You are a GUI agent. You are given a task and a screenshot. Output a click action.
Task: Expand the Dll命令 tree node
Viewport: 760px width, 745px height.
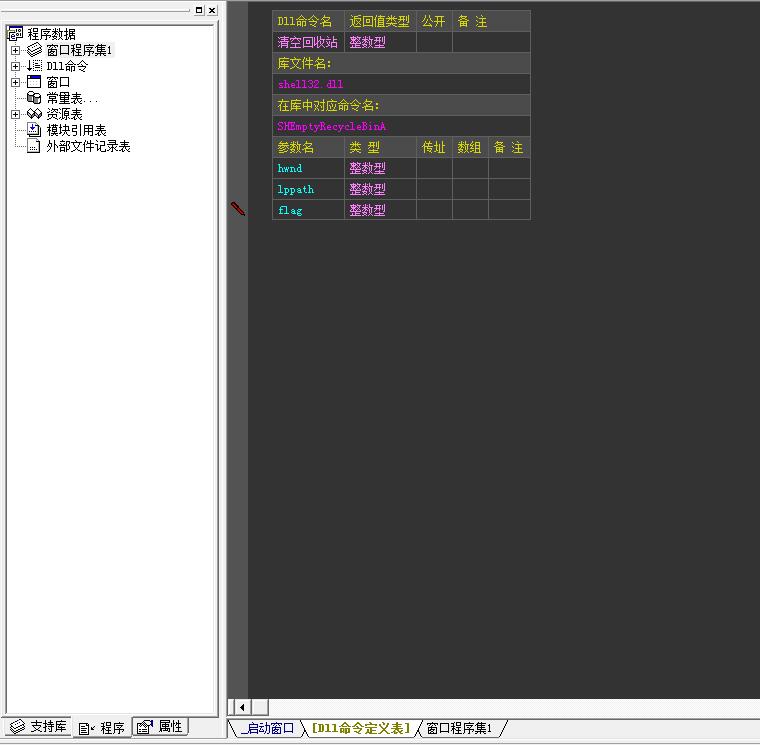click(x=15, y=66)
